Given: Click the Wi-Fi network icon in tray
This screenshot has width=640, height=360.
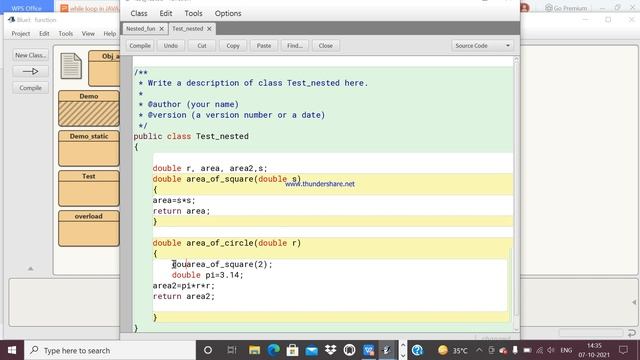Looking at the screenshot, I should pyautogui.click(x=539, y=350).
